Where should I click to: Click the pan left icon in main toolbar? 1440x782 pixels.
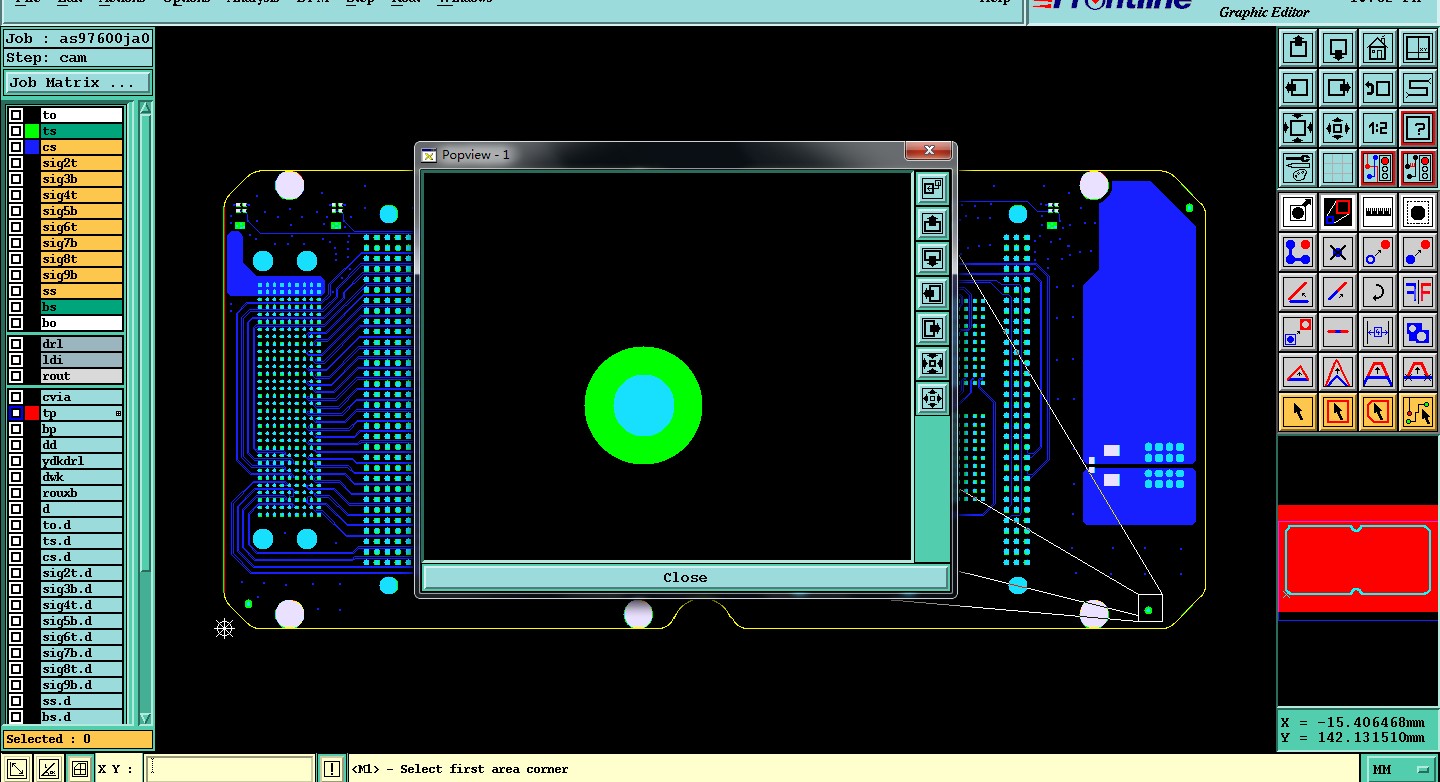(x=1298, y=87)
